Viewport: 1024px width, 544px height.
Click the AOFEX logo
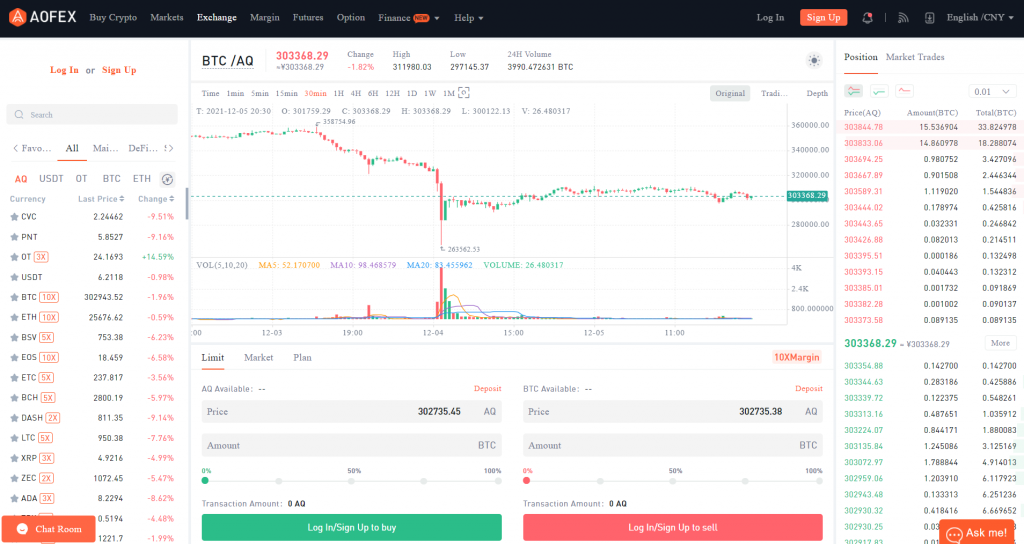pyautogui.click(x=42, y=17)
